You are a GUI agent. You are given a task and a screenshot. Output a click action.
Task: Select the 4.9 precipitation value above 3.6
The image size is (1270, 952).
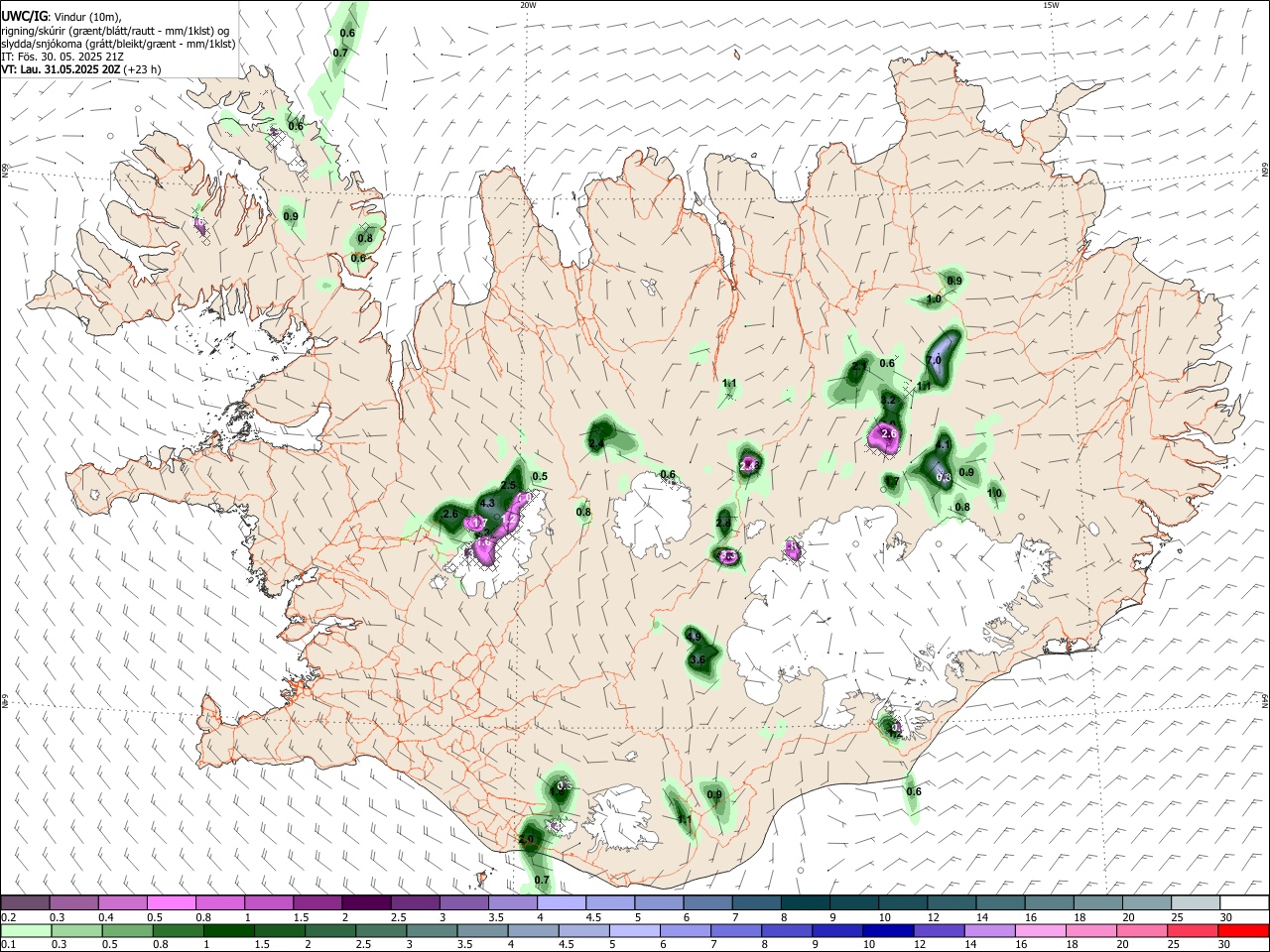click(694, 637)
